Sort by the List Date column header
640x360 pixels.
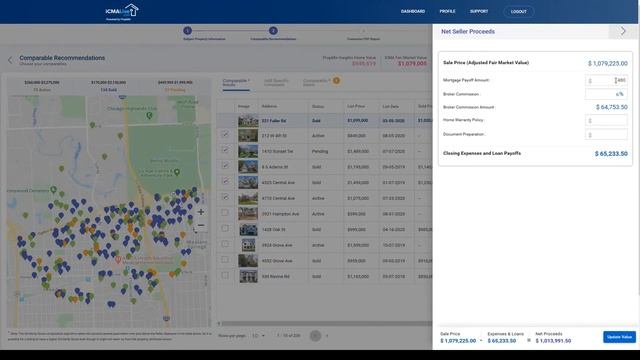pos(391,107)
